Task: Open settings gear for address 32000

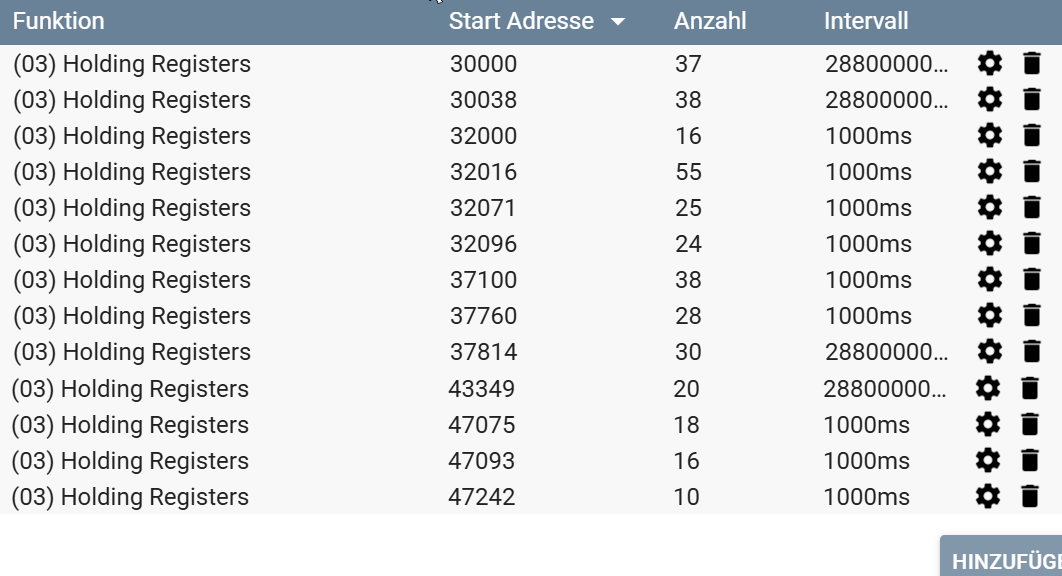Action: pyautogui.click(x=989, y=136)
